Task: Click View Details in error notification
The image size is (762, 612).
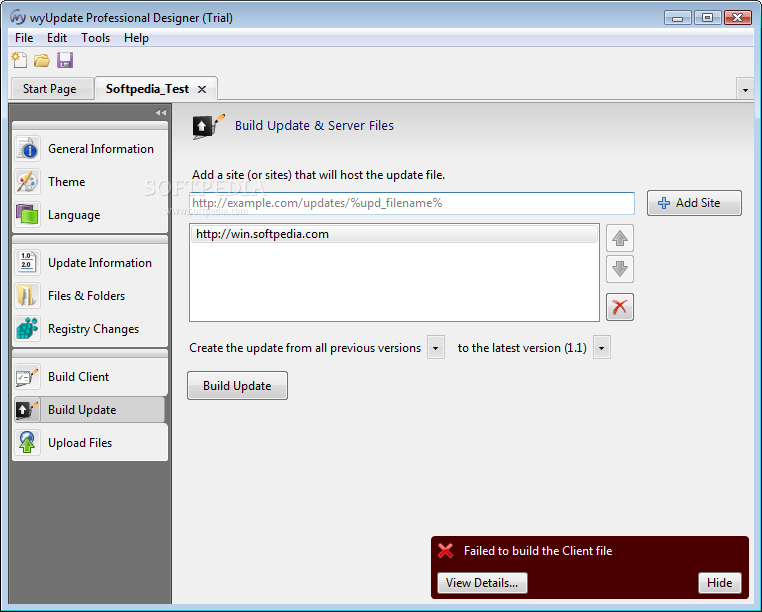Action: (x=482, y=583)
